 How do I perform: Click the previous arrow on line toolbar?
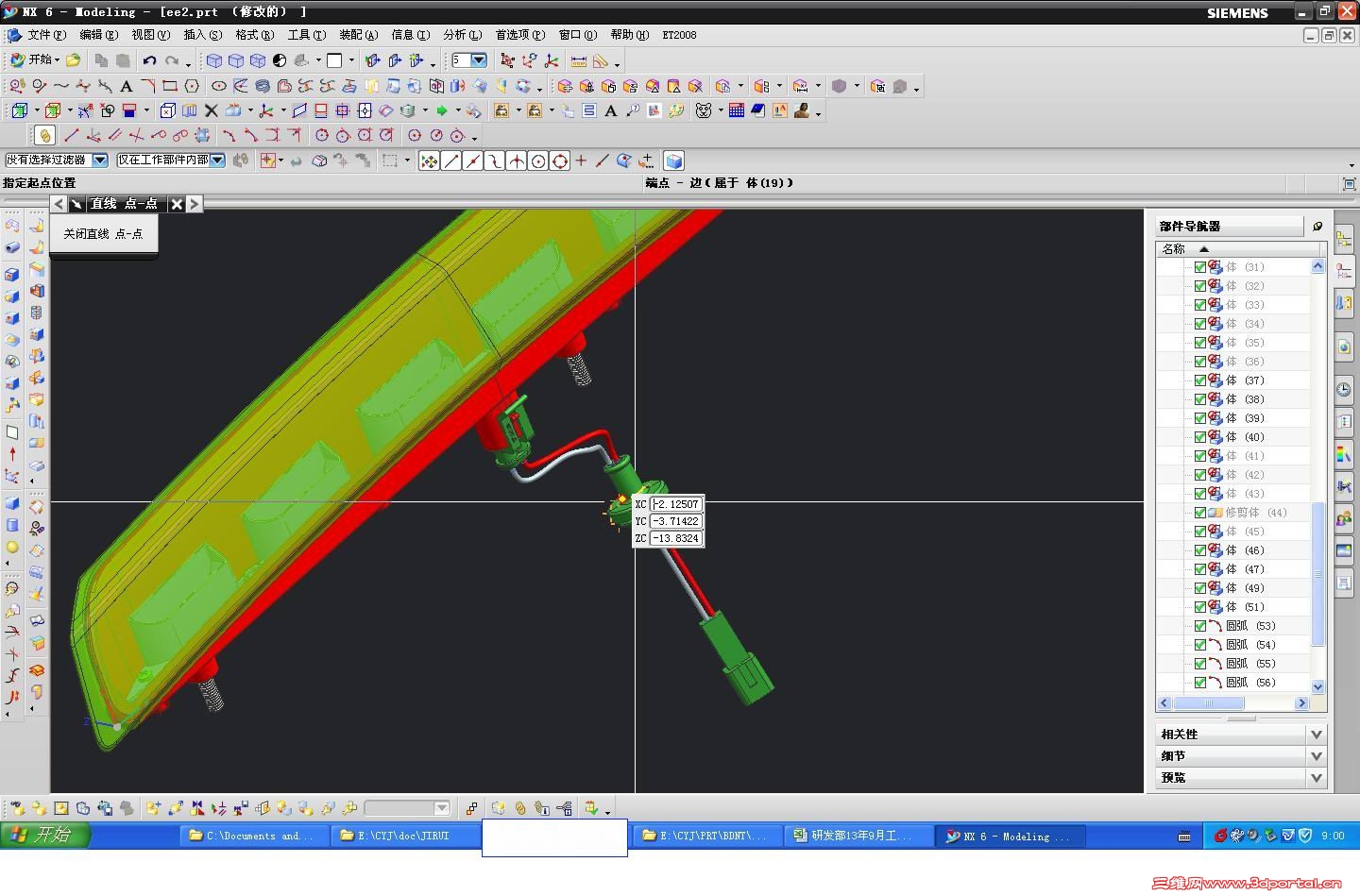coord(59,203)
